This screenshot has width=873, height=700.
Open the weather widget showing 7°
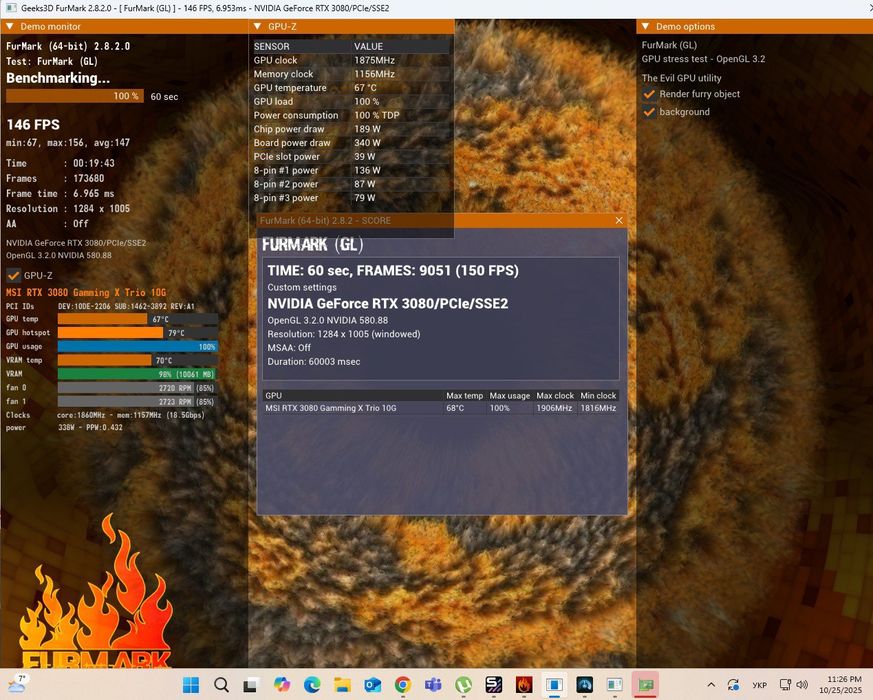16,684
